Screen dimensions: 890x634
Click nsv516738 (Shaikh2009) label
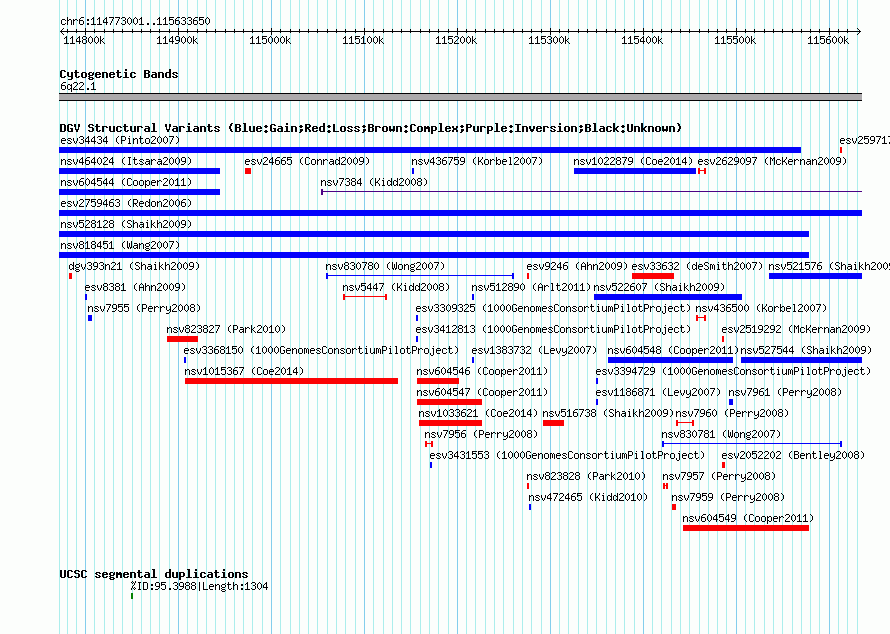pos(608,413)
